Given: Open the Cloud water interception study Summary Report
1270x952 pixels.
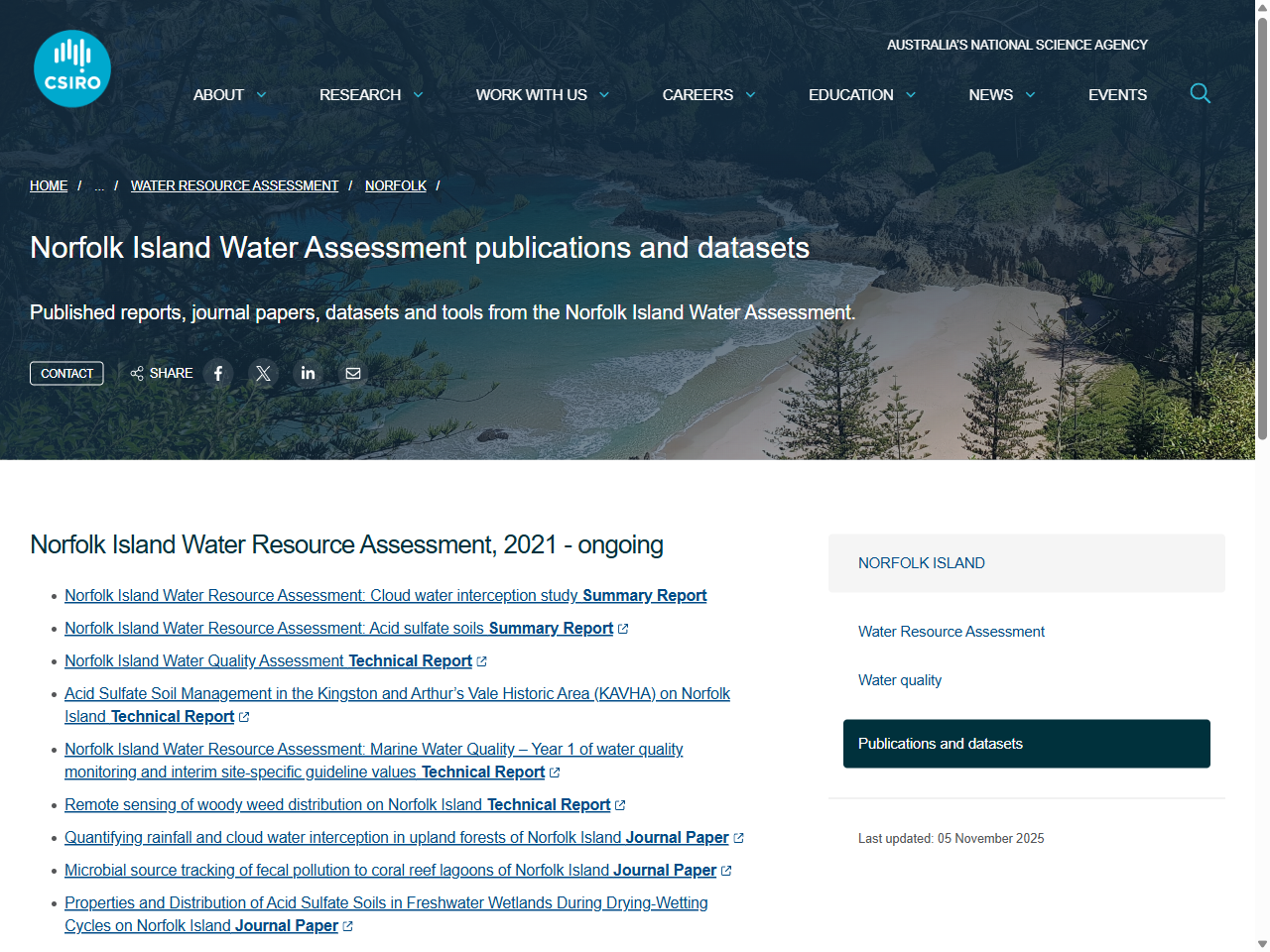Looking at the screenshot, I should click(x=385, y=595).
